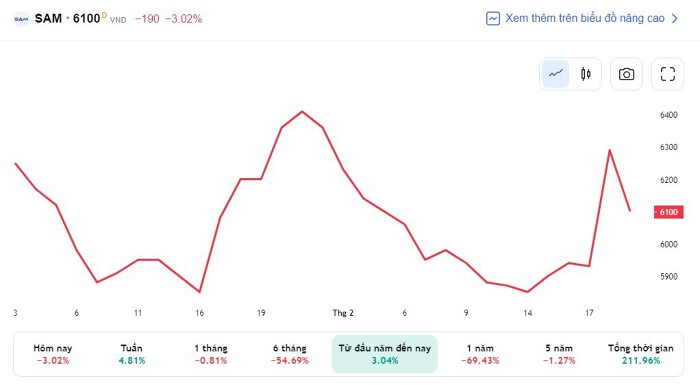
Task: Switch to line chart view
Action: (555, 74)
